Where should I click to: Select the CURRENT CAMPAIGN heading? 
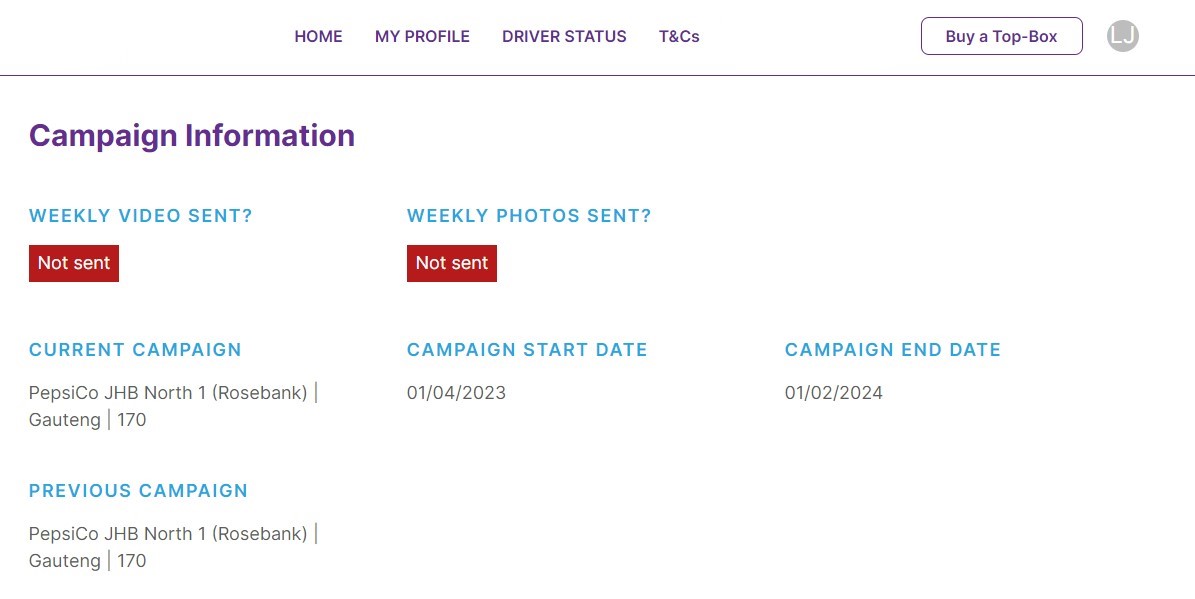pos(135,350)
